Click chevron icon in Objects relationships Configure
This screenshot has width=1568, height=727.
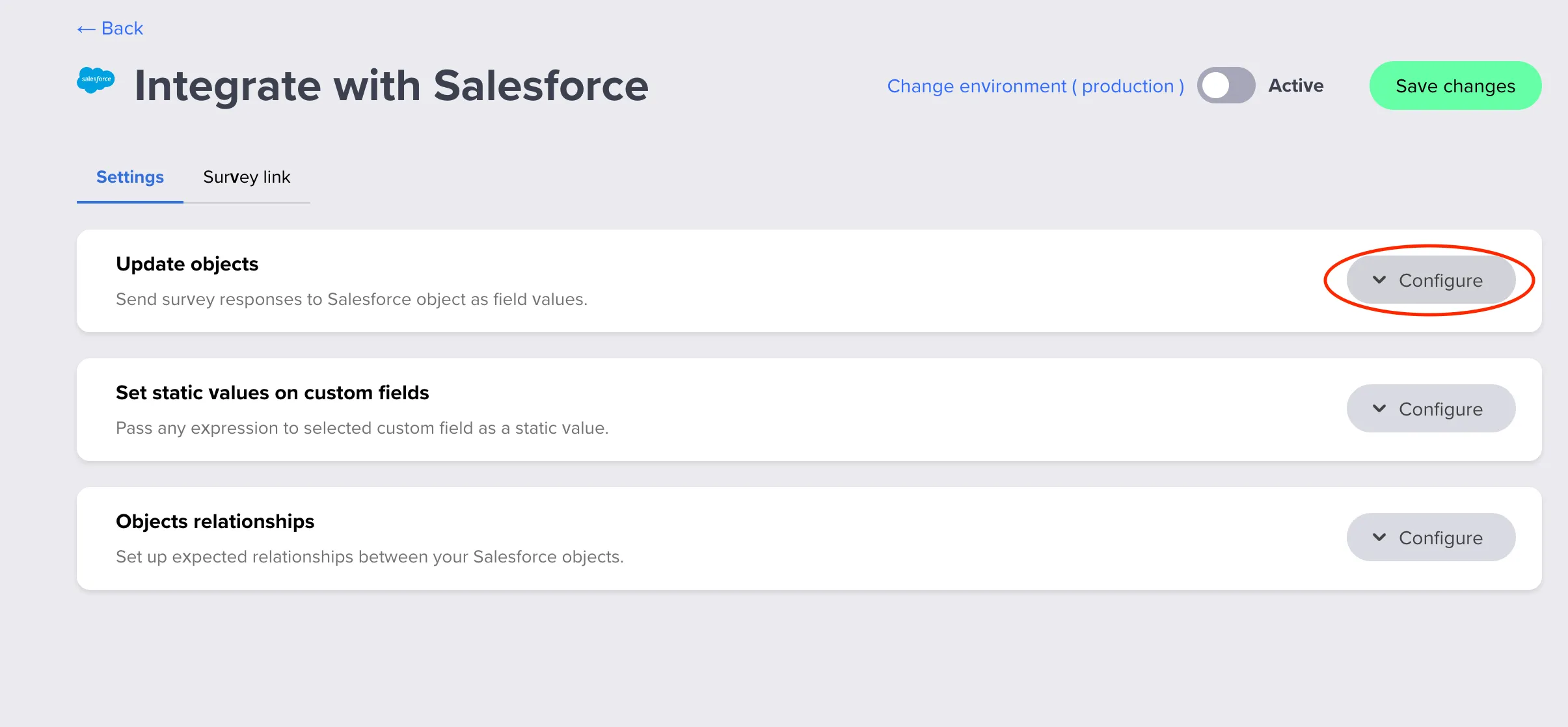coord(1379,537)
